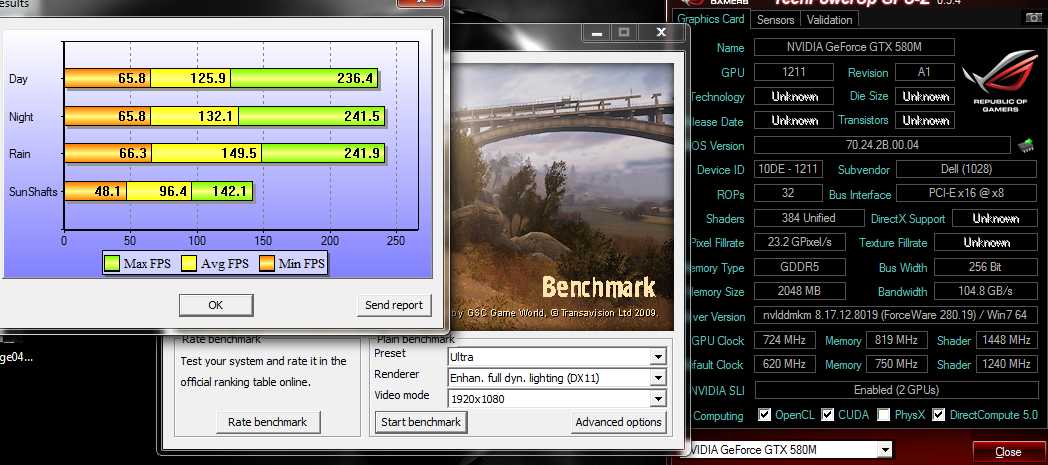Click the Rain avg FPS value 149.5
Image resolution: width=1048 pixels, height=465 pixels.
coord(239,154)
